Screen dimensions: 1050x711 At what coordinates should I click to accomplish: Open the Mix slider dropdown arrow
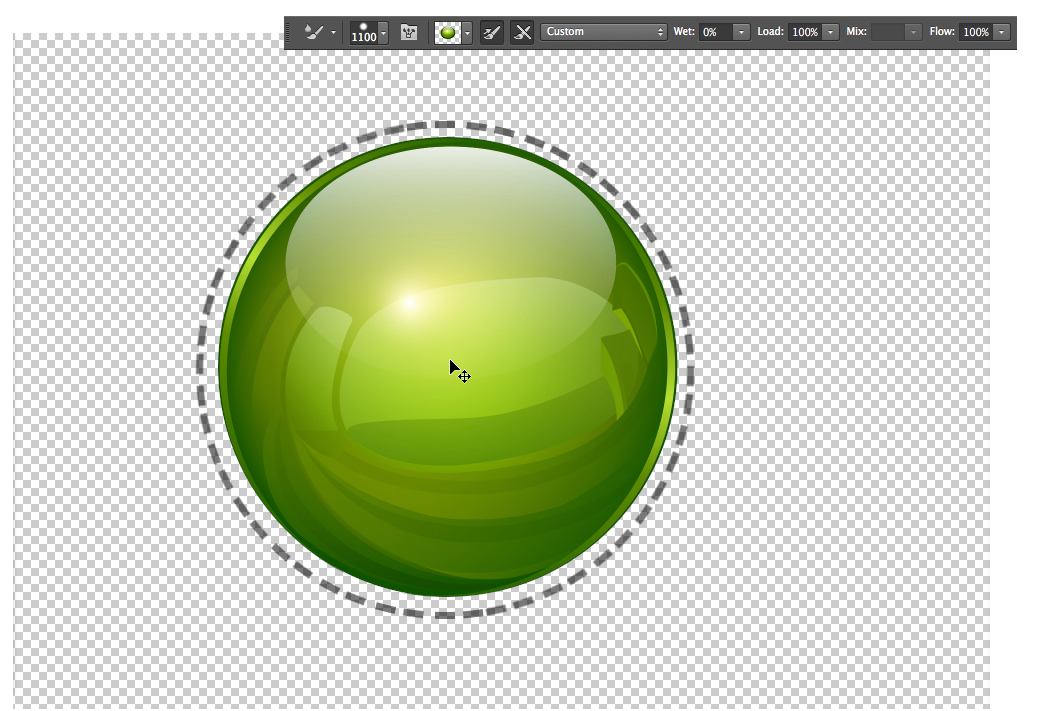(x=913, y=31)
